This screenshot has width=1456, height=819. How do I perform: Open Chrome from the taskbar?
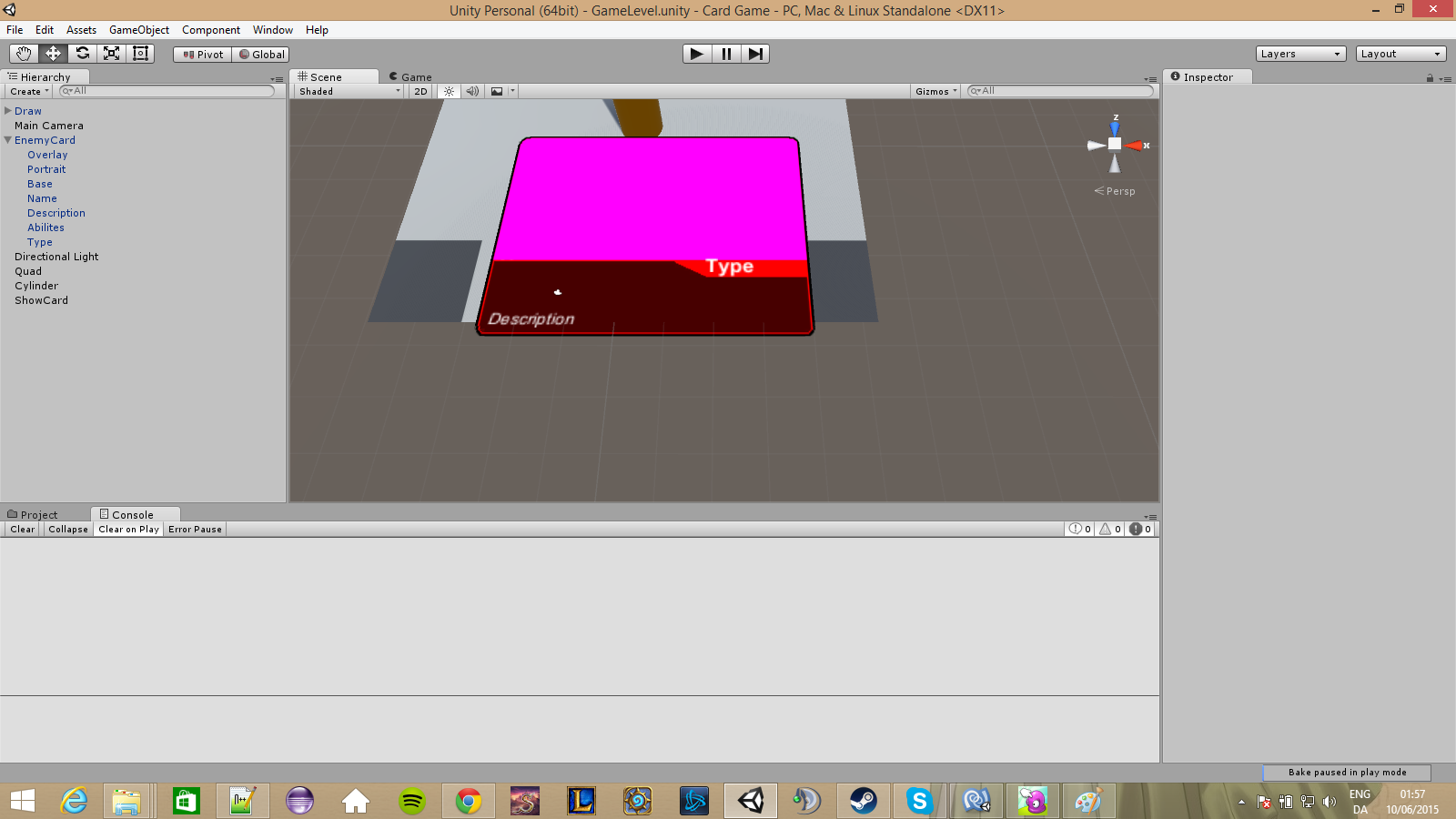click(469, 801)
